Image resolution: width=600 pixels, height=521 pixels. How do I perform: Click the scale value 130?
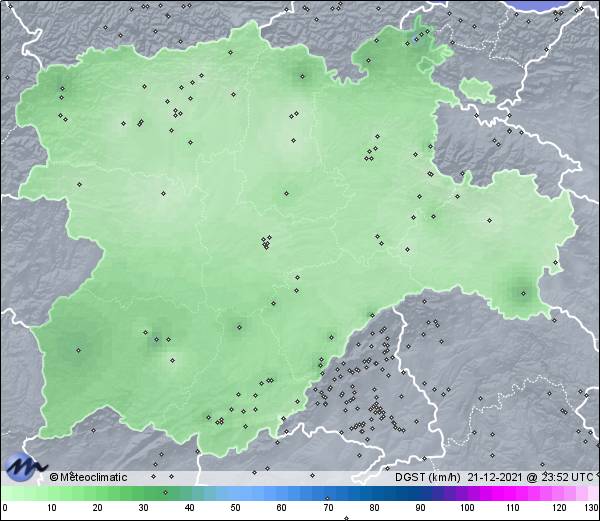click(592, 508)
